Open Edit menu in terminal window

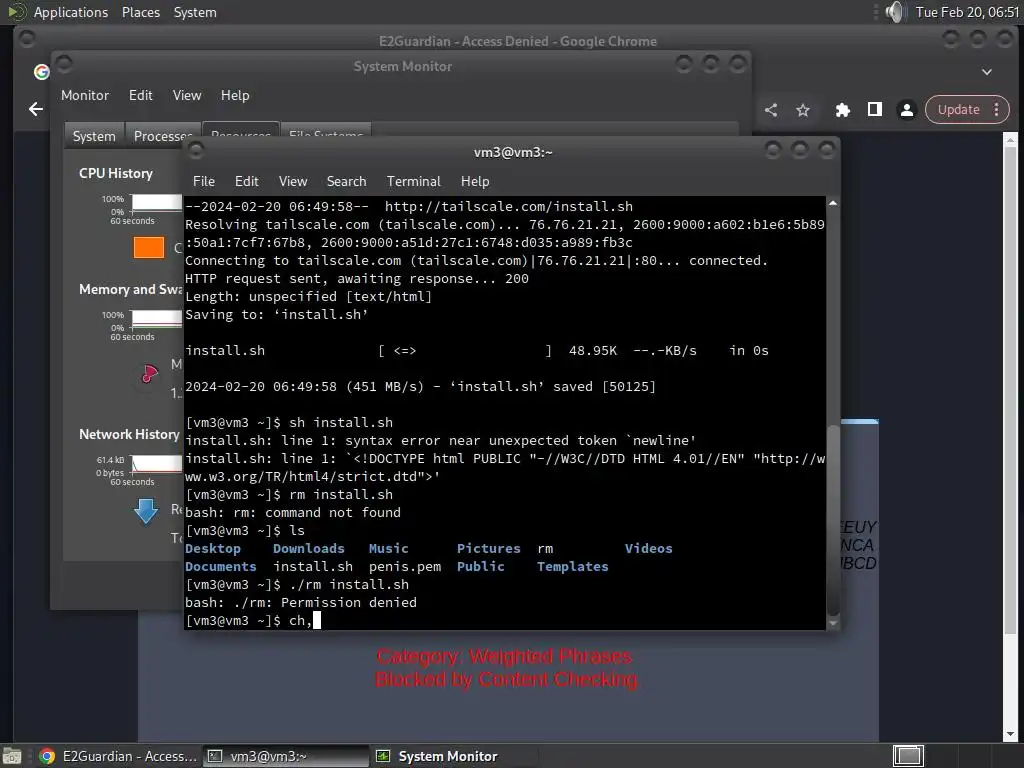(246, 181)
